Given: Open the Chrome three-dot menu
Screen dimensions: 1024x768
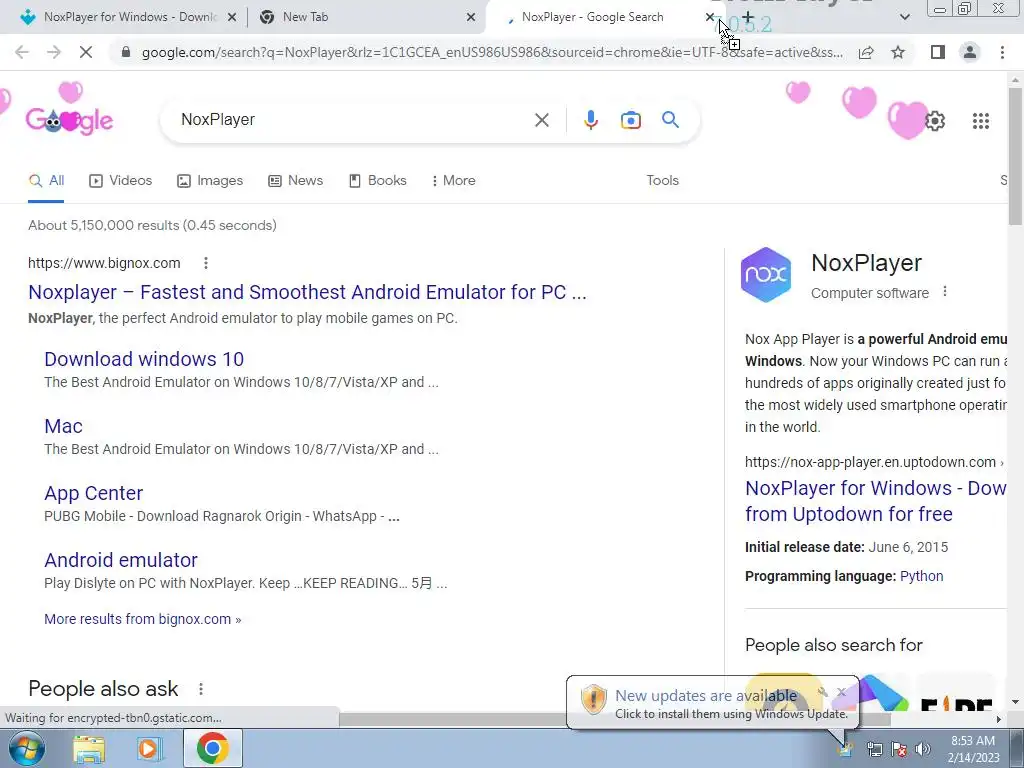Looking at the screenshot, I should [x=1002, y=52].
